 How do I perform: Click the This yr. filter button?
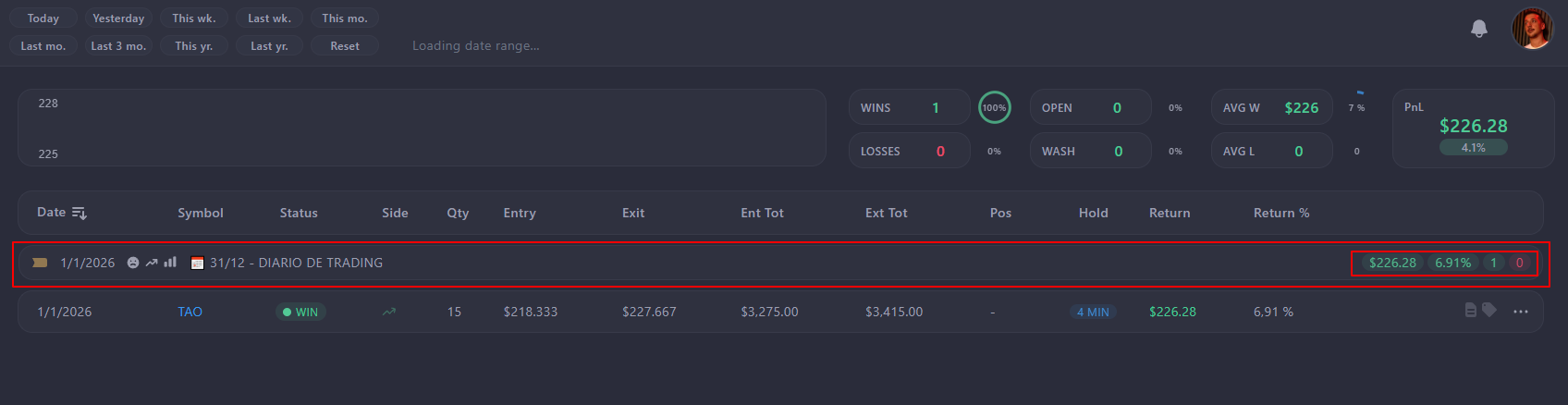(x=194, y=46)
